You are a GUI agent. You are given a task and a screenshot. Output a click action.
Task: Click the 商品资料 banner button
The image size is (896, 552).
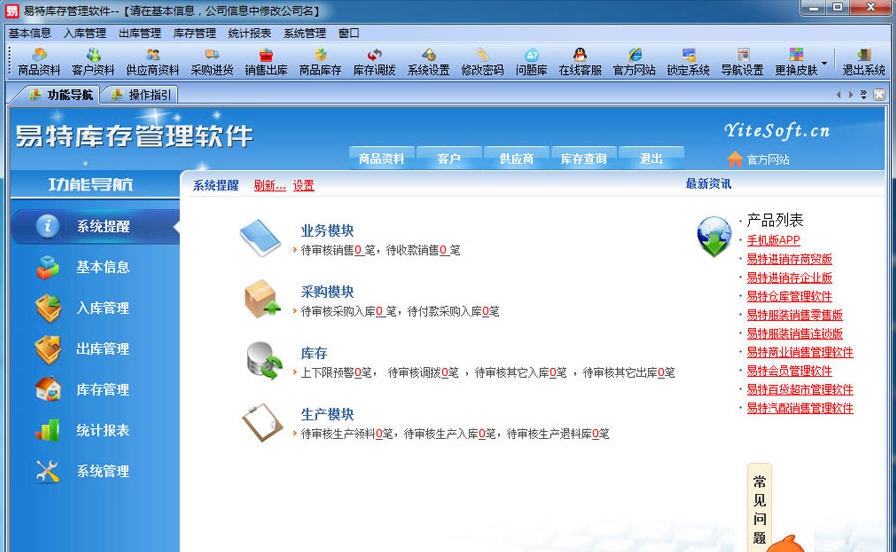pos(381,158)
